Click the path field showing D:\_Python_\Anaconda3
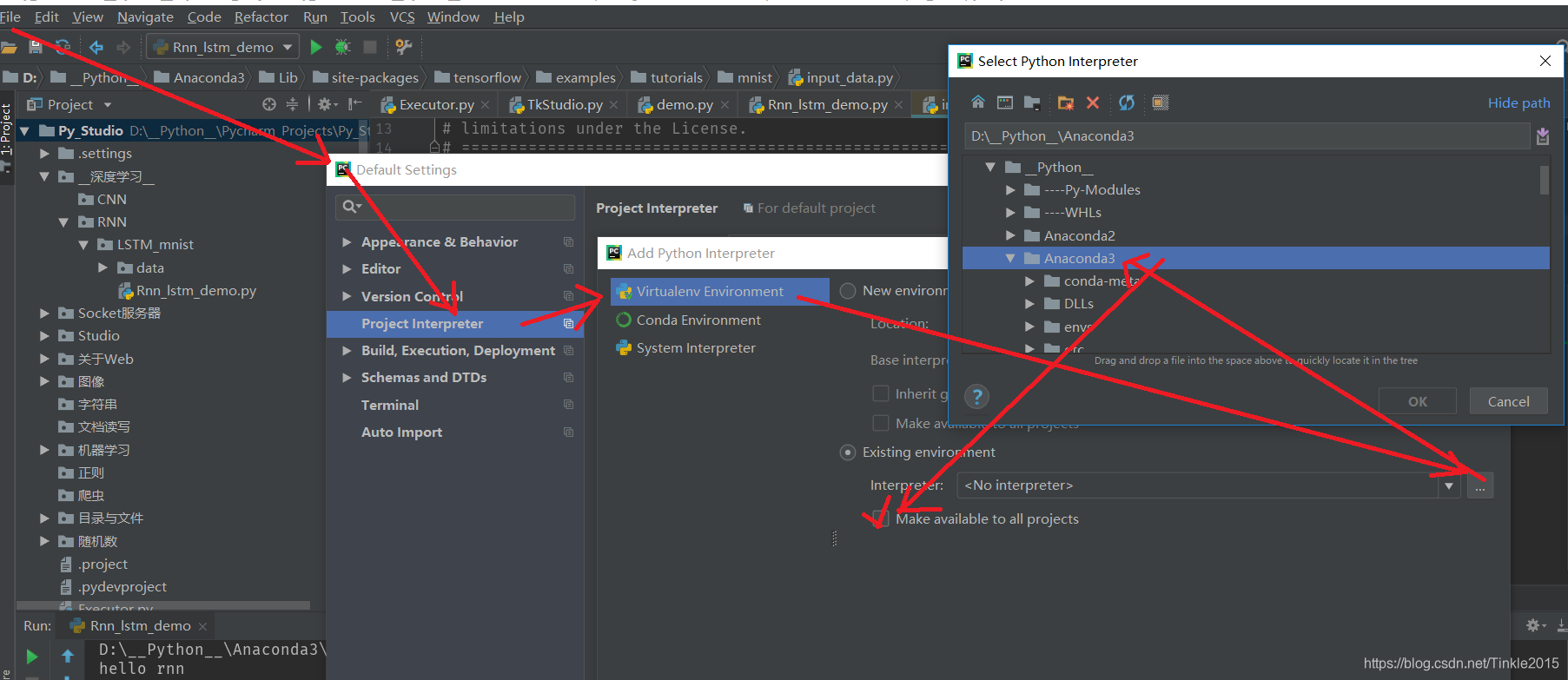Viewport: 1568px width, 680px height. pyautogui.click(x=1247, y=136)
